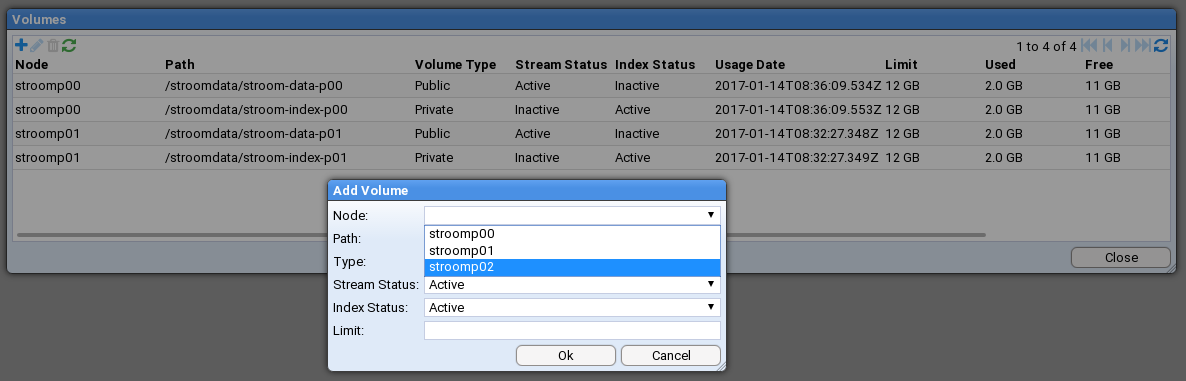Select the /stroomdata/stroom-index-p01 row

coord(591,158)
